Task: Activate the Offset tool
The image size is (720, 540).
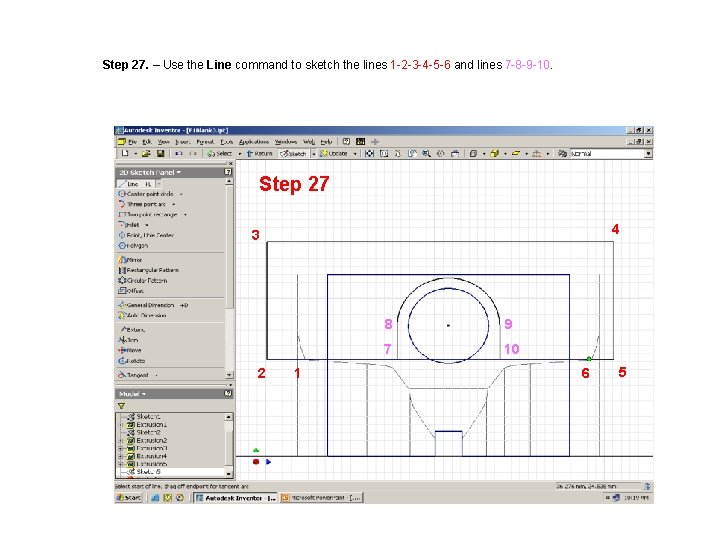Action: point(131,291)
